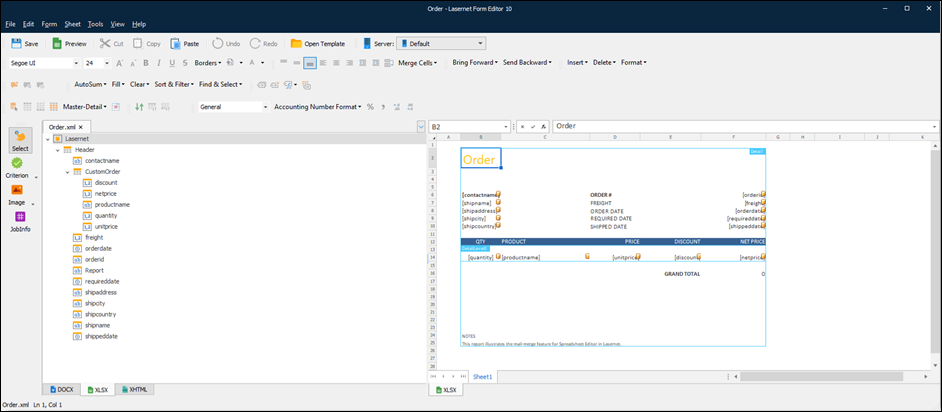Click the formula bar containing Order

pyautogui.click(x=745, y=127)
